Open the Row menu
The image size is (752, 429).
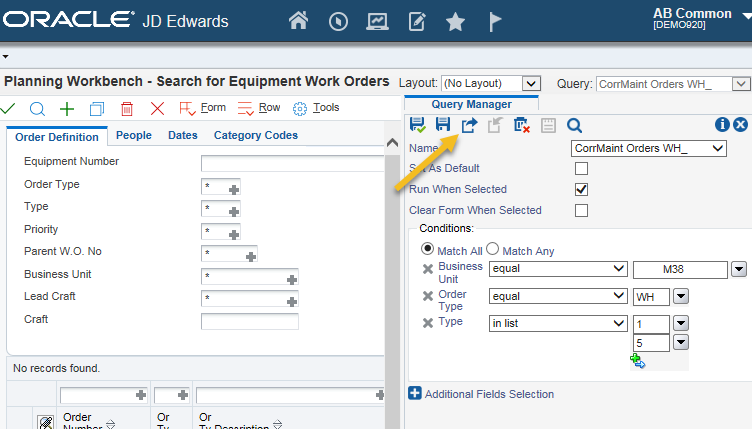270,107
